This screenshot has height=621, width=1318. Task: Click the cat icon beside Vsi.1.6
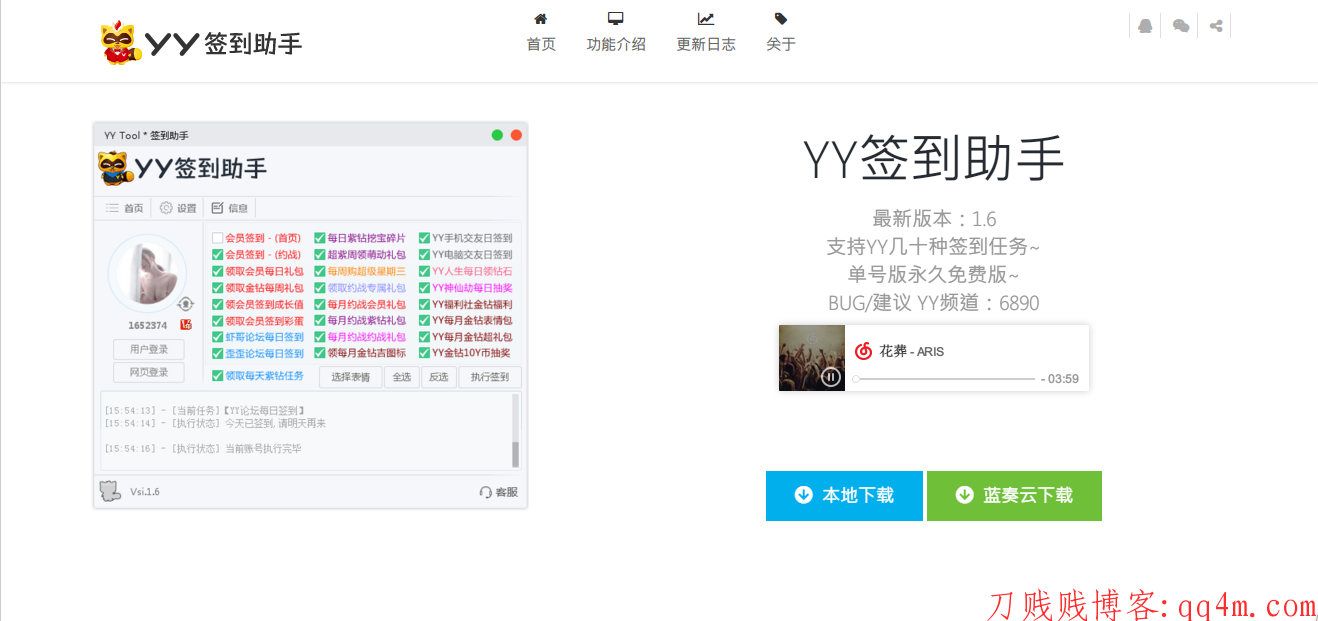[110, 491]
